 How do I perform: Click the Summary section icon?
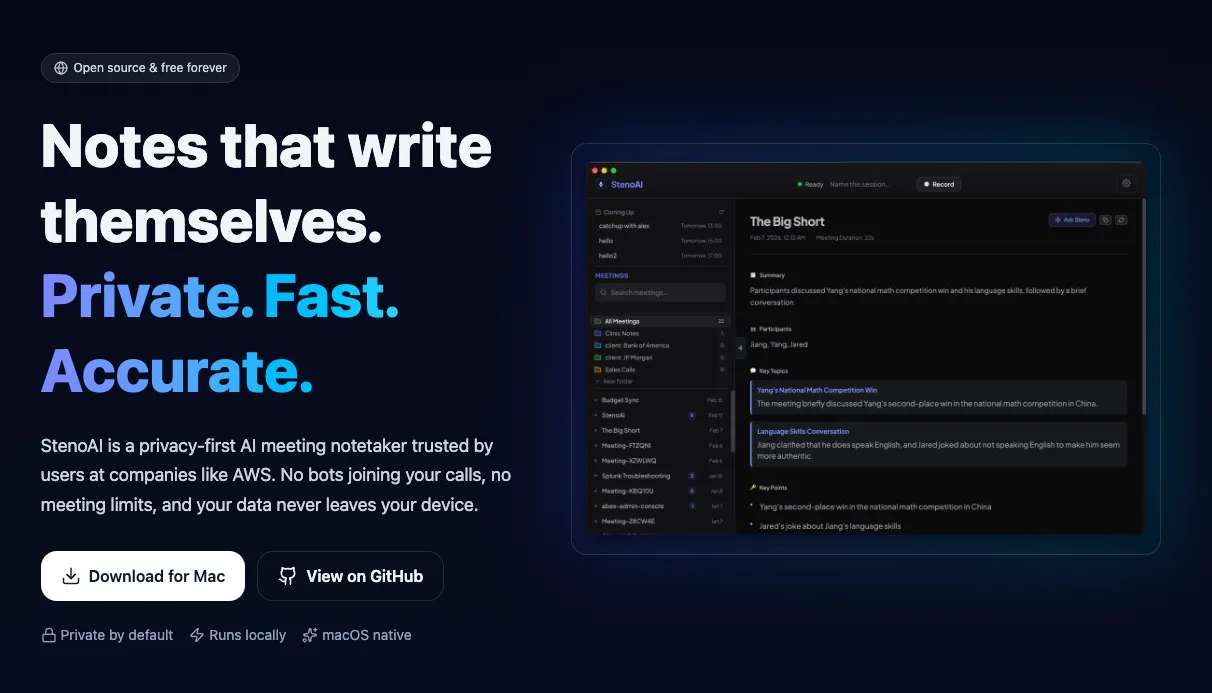pyautogui.click(x=753, y=275)
